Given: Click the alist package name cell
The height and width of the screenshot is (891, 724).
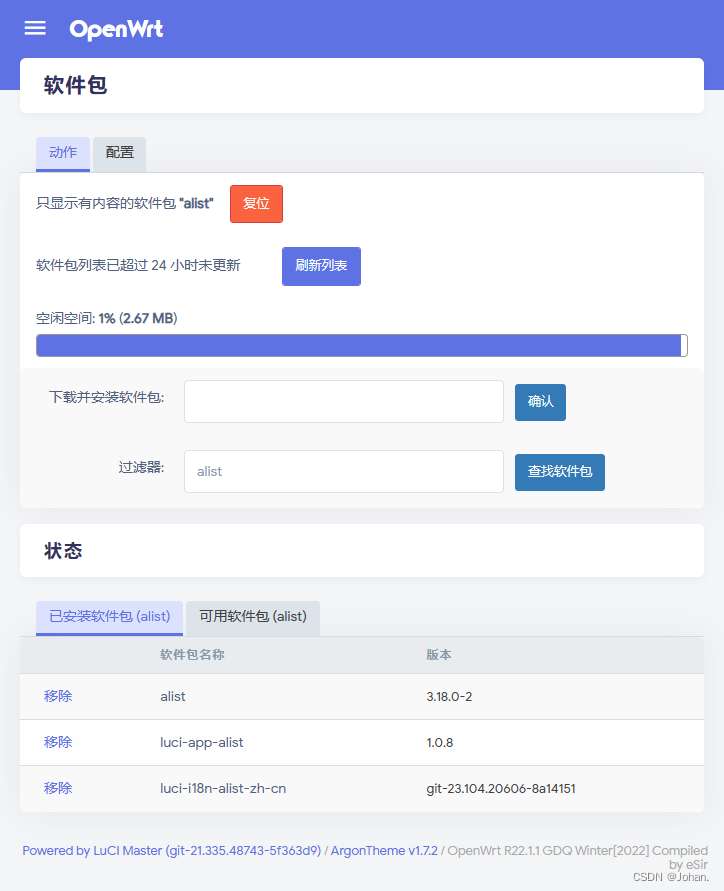Looking at the screenshot, I should (x=173, y=697).
